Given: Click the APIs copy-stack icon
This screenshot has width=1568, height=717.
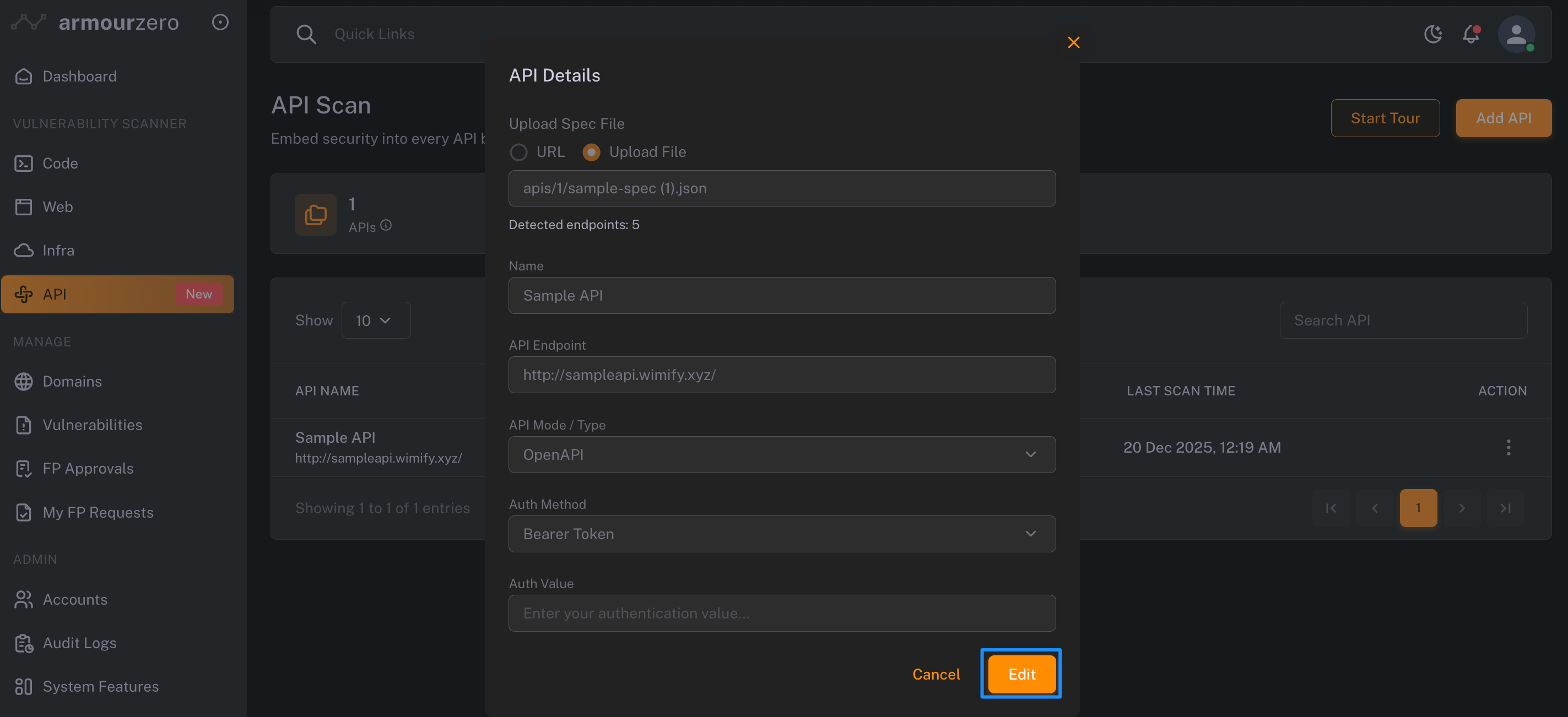Looking at the screenshot, I should (x=315, y=214).
